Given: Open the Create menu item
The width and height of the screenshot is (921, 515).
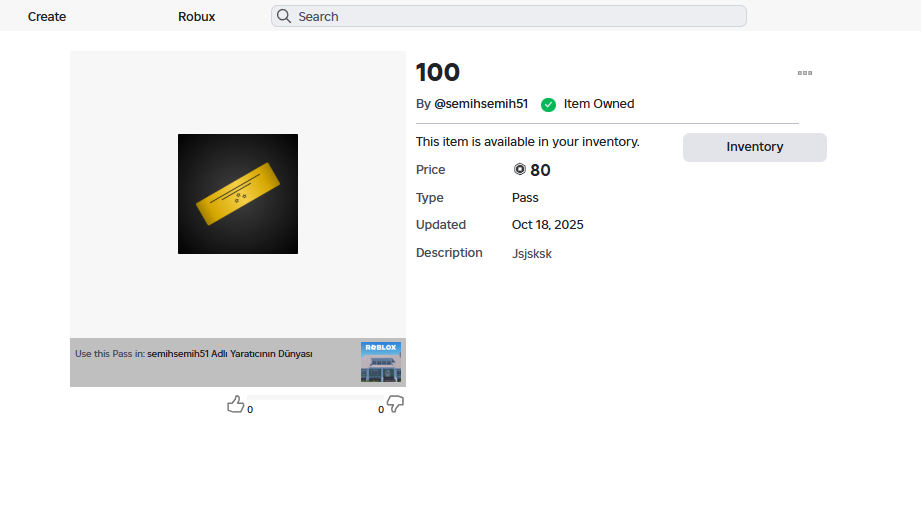Looking at the screenshot, I should (x=47, y=16).
